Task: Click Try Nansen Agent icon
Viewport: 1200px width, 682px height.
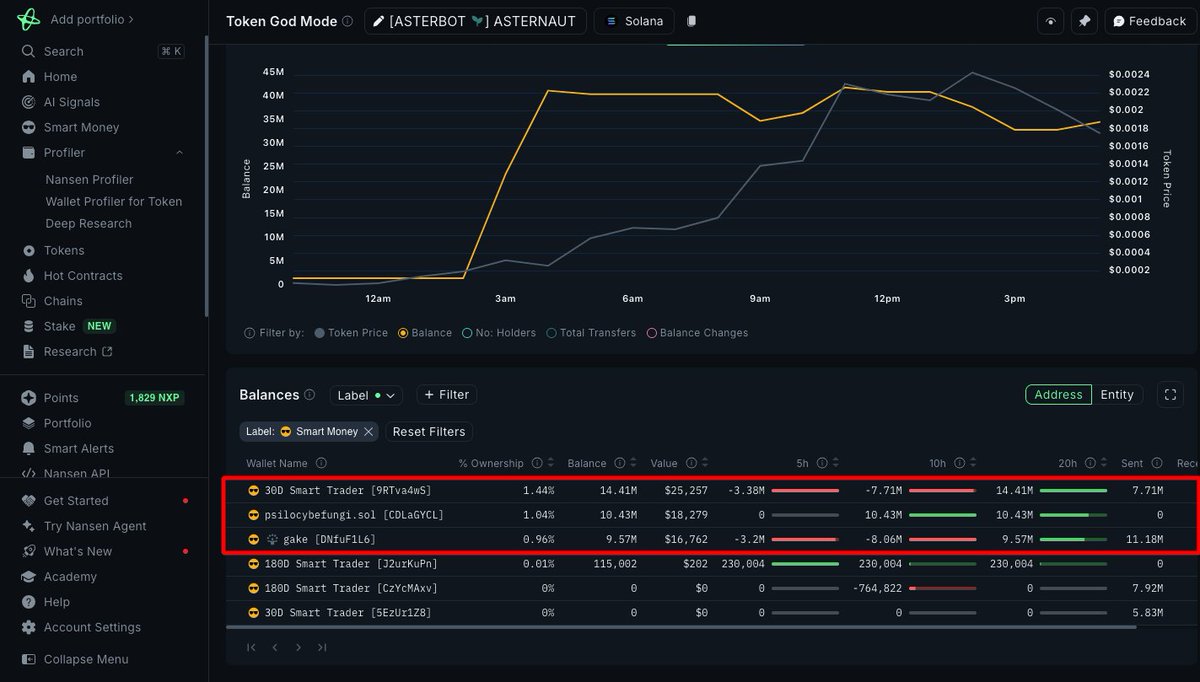Action: click(x=28, y=526)
